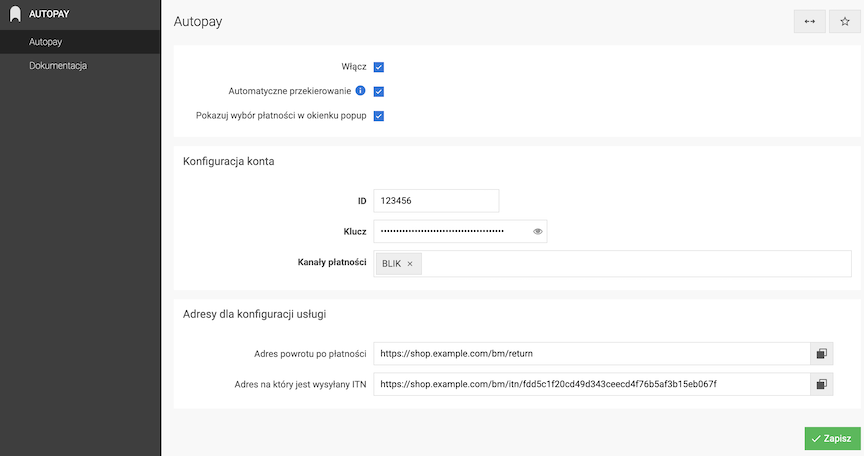Toggle full-width layout with the arrows button

809,21
